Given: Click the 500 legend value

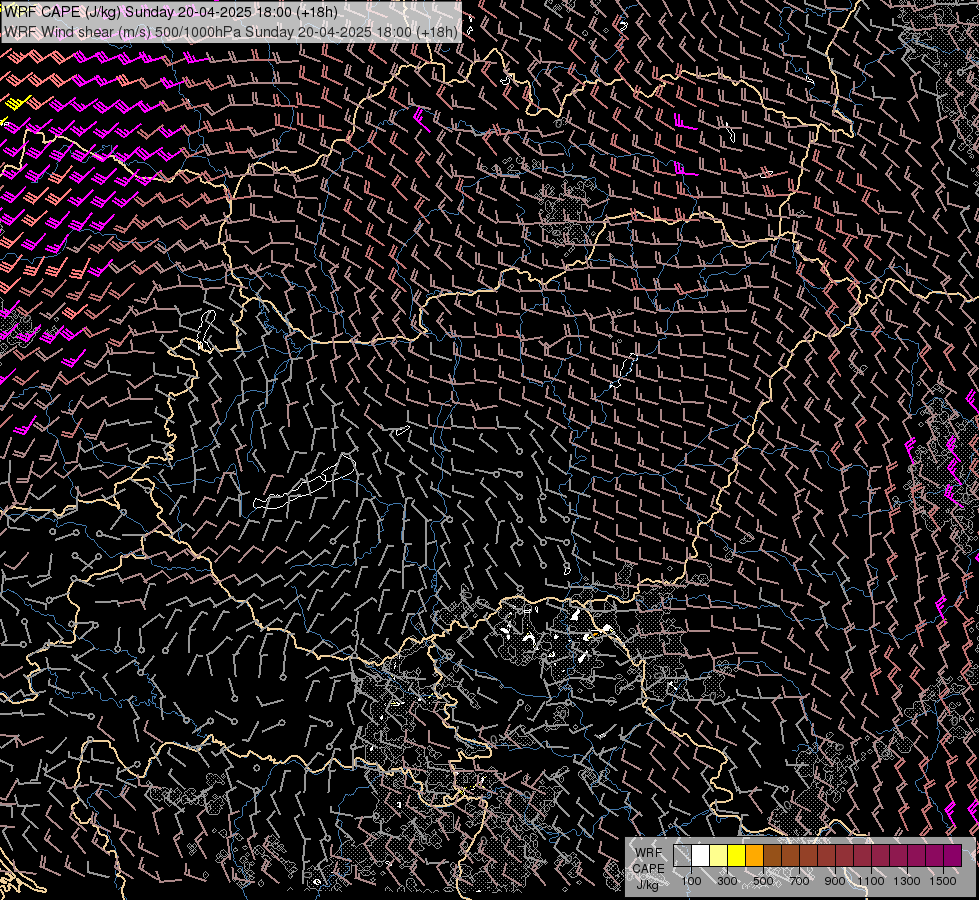Looking at the screenshot, I should 763,881.
